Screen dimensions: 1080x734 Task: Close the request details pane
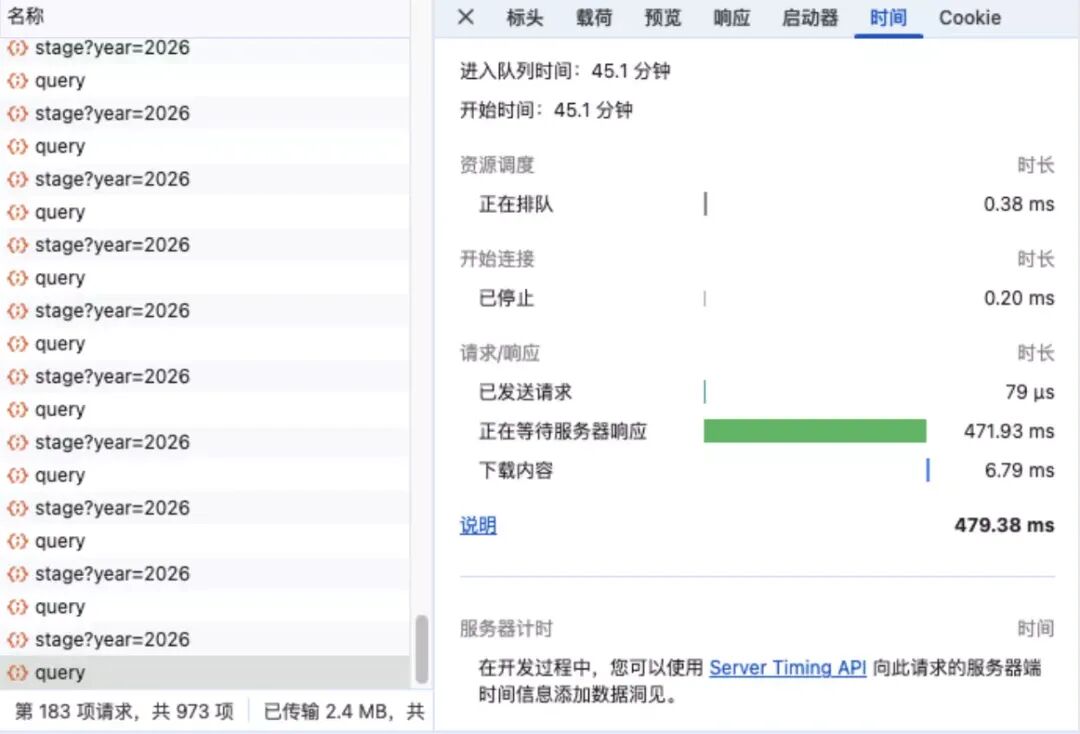click(466, 17)
